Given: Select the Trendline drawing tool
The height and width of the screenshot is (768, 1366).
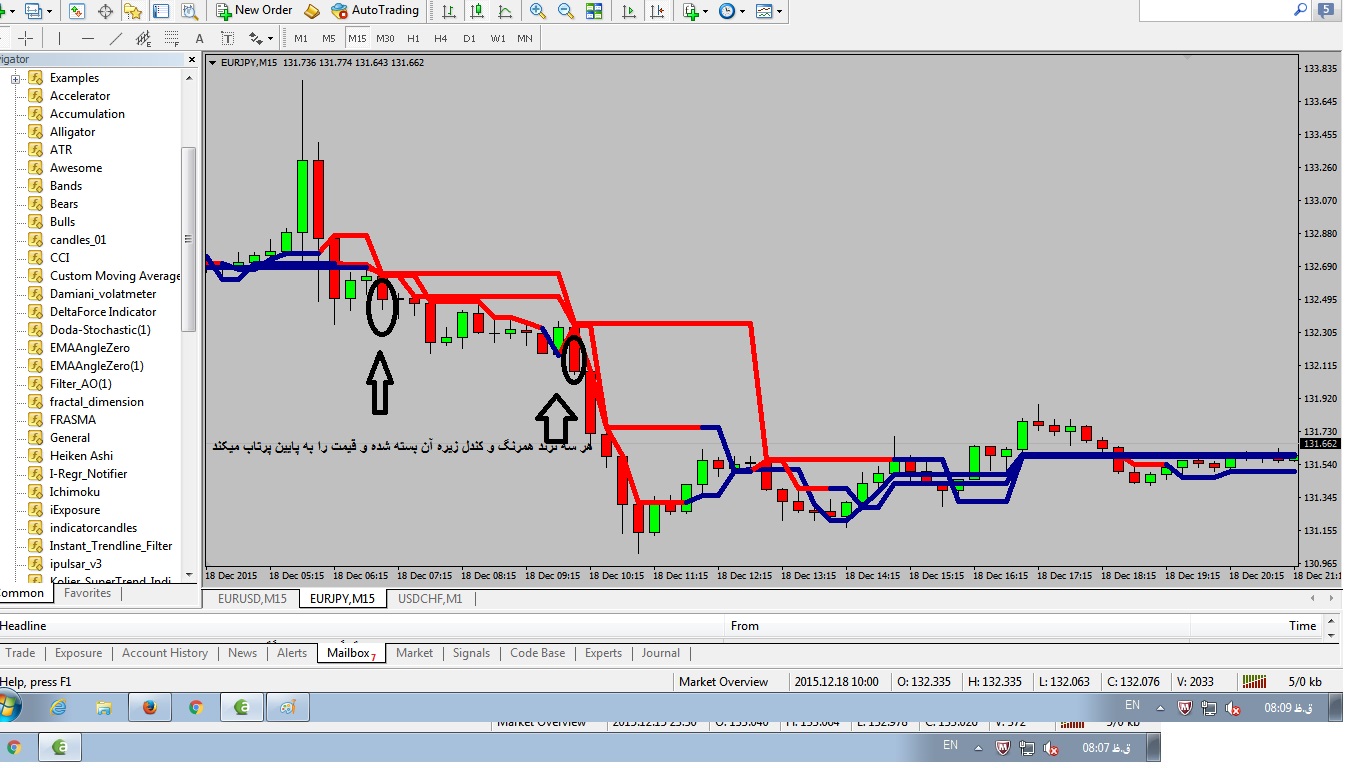Looking at the screenshot, I should point(116,38).
